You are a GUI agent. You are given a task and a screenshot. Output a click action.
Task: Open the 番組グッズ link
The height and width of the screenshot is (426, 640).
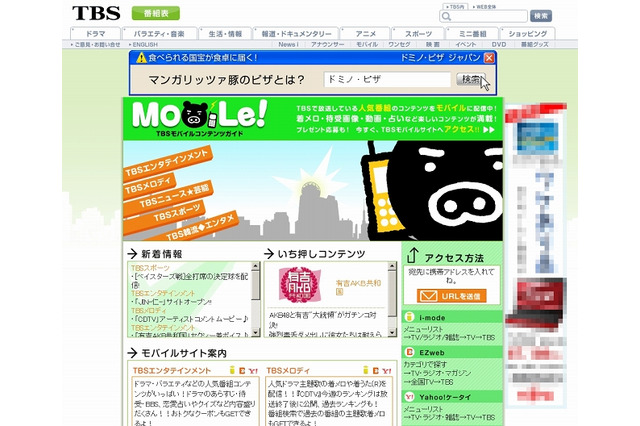(534, 44)
